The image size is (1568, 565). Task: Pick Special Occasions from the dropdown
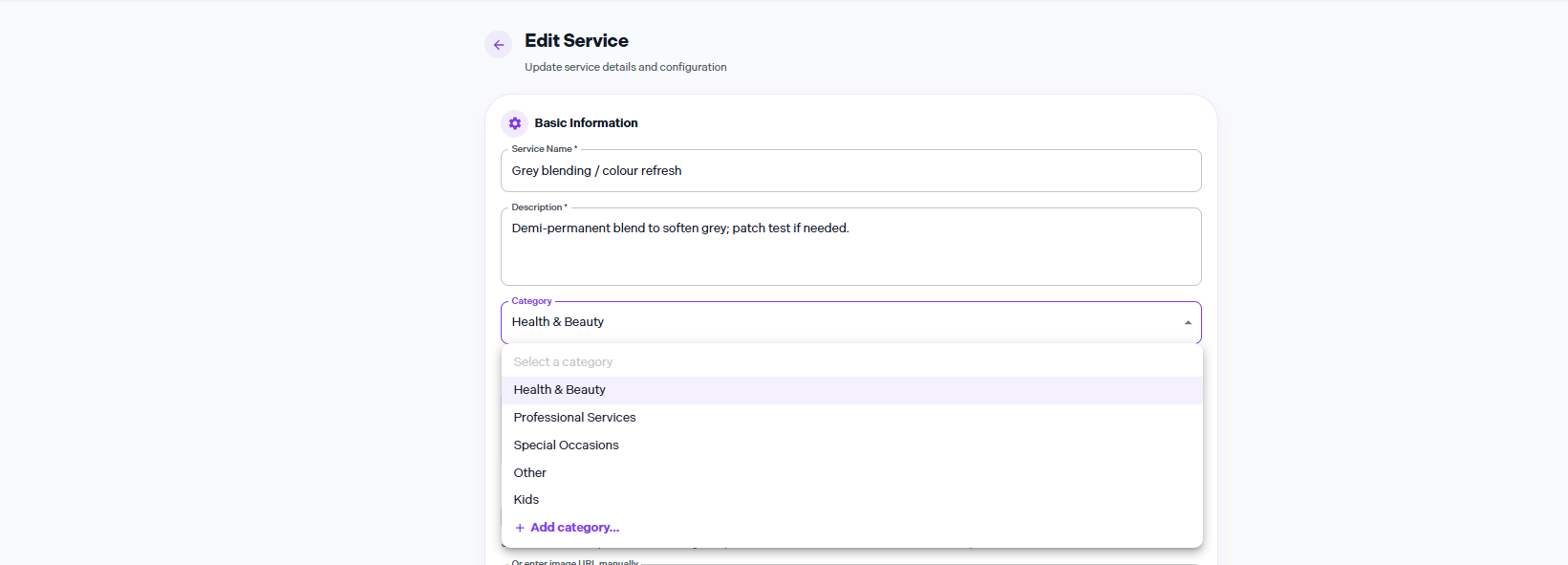pyautogui.click(x=851, y=445)
